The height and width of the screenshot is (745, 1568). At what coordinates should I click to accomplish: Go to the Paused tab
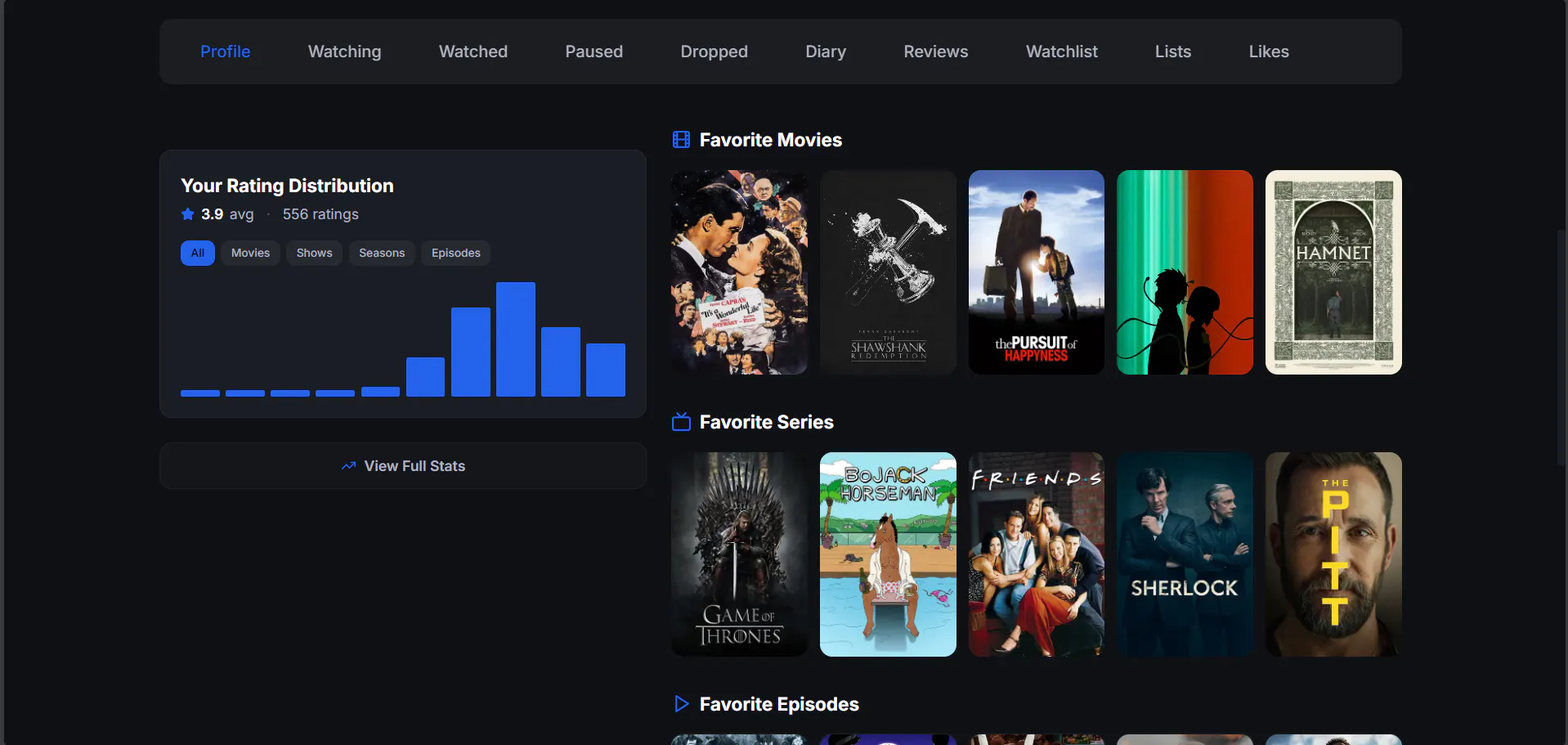594,52
